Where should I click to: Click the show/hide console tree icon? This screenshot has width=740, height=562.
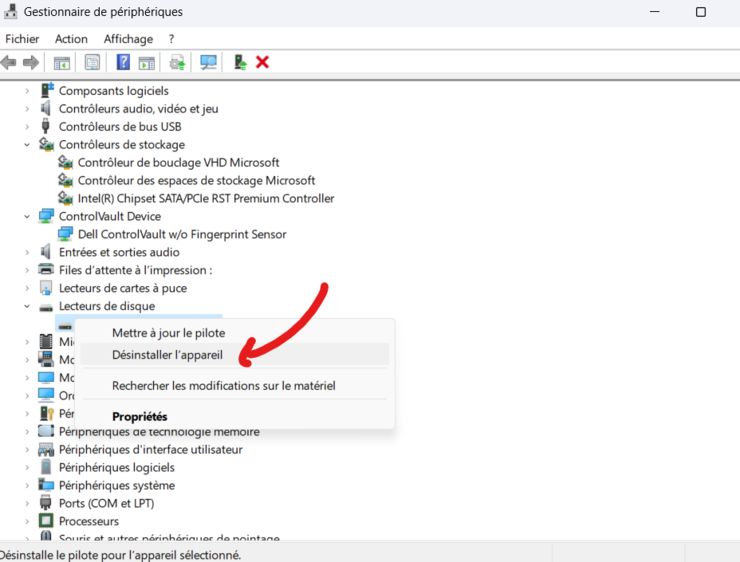pos(62,62)
